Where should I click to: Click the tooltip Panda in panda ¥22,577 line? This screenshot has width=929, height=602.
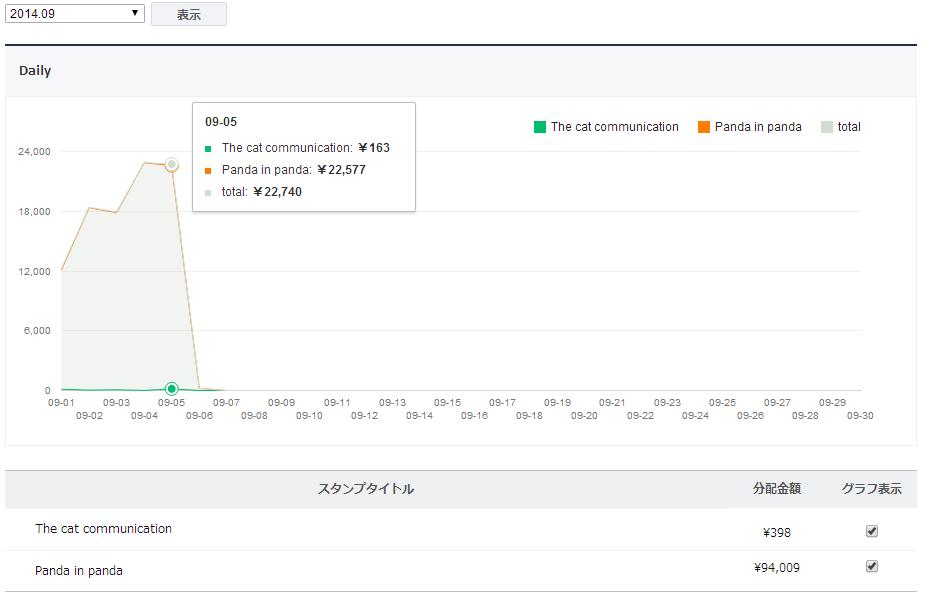286,169
